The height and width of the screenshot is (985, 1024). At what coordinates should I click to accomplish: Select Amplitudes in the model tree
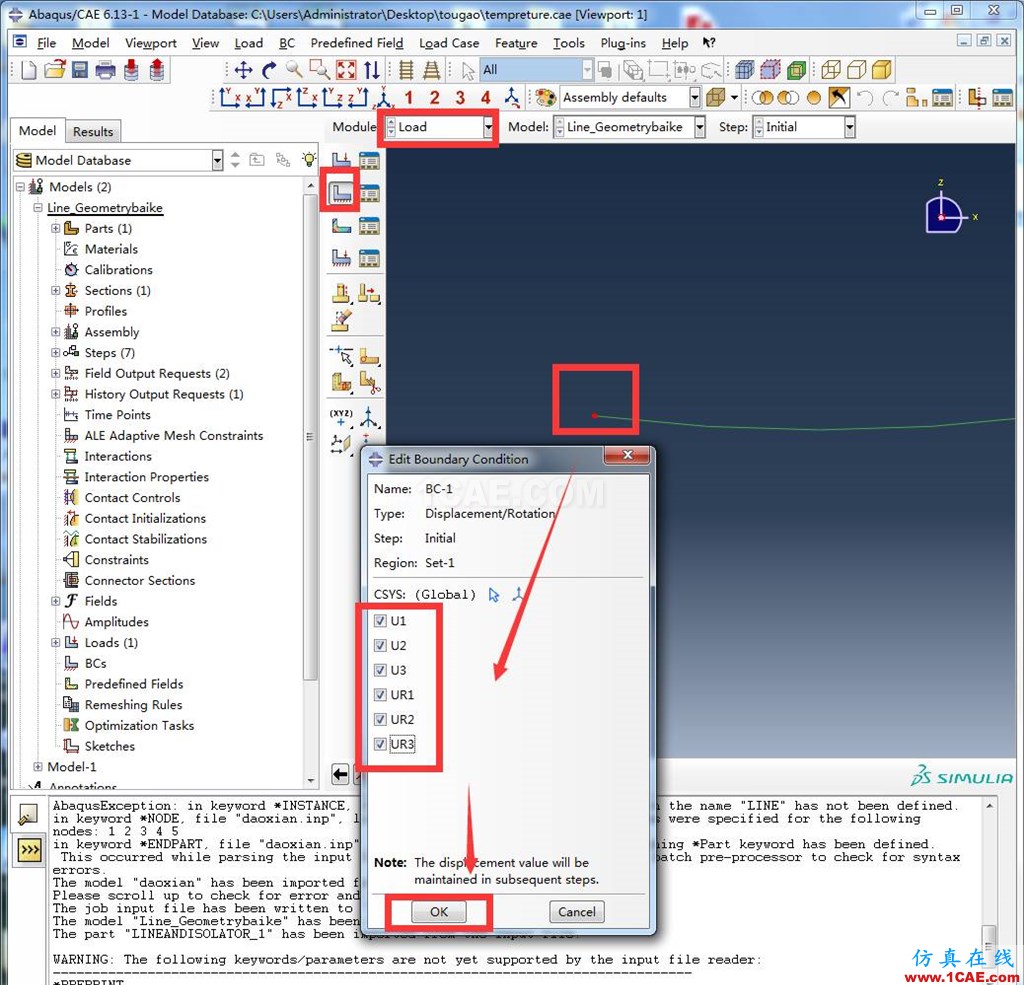coord(116,622)
